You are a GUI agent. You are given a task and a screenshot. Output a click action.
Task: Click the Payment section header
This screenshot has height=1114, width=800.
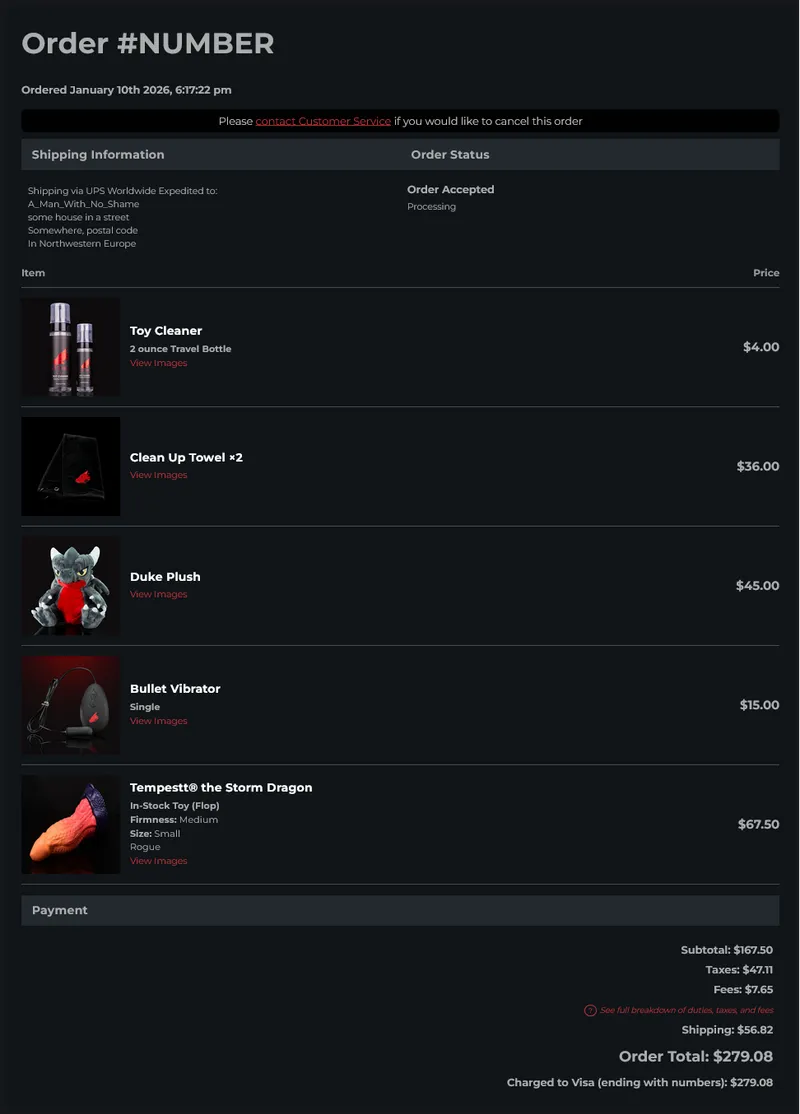pyautogui.click(x=60, y=910)
